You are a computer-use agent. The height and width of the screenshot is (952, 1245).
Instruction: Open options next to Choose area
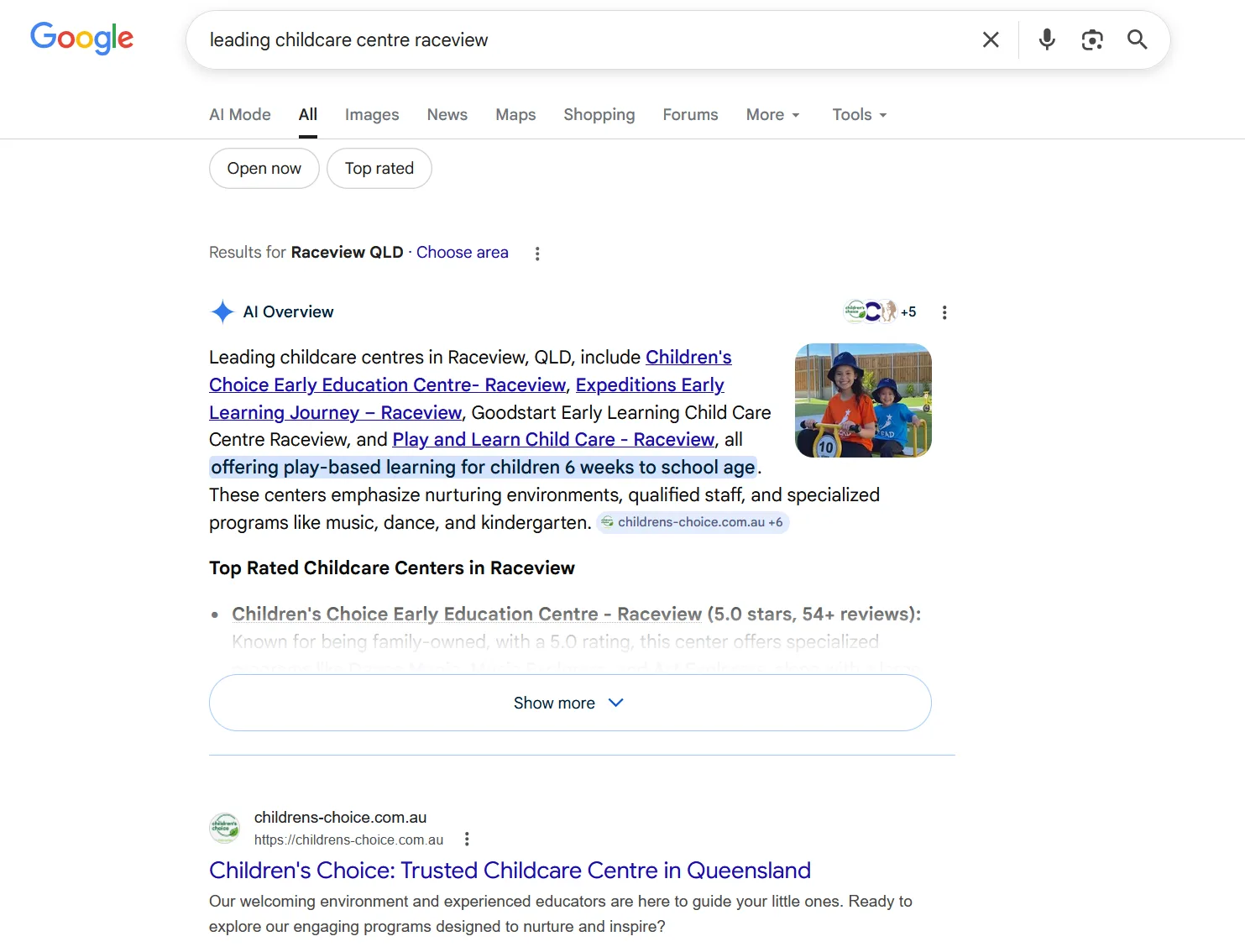pos(537,254)
